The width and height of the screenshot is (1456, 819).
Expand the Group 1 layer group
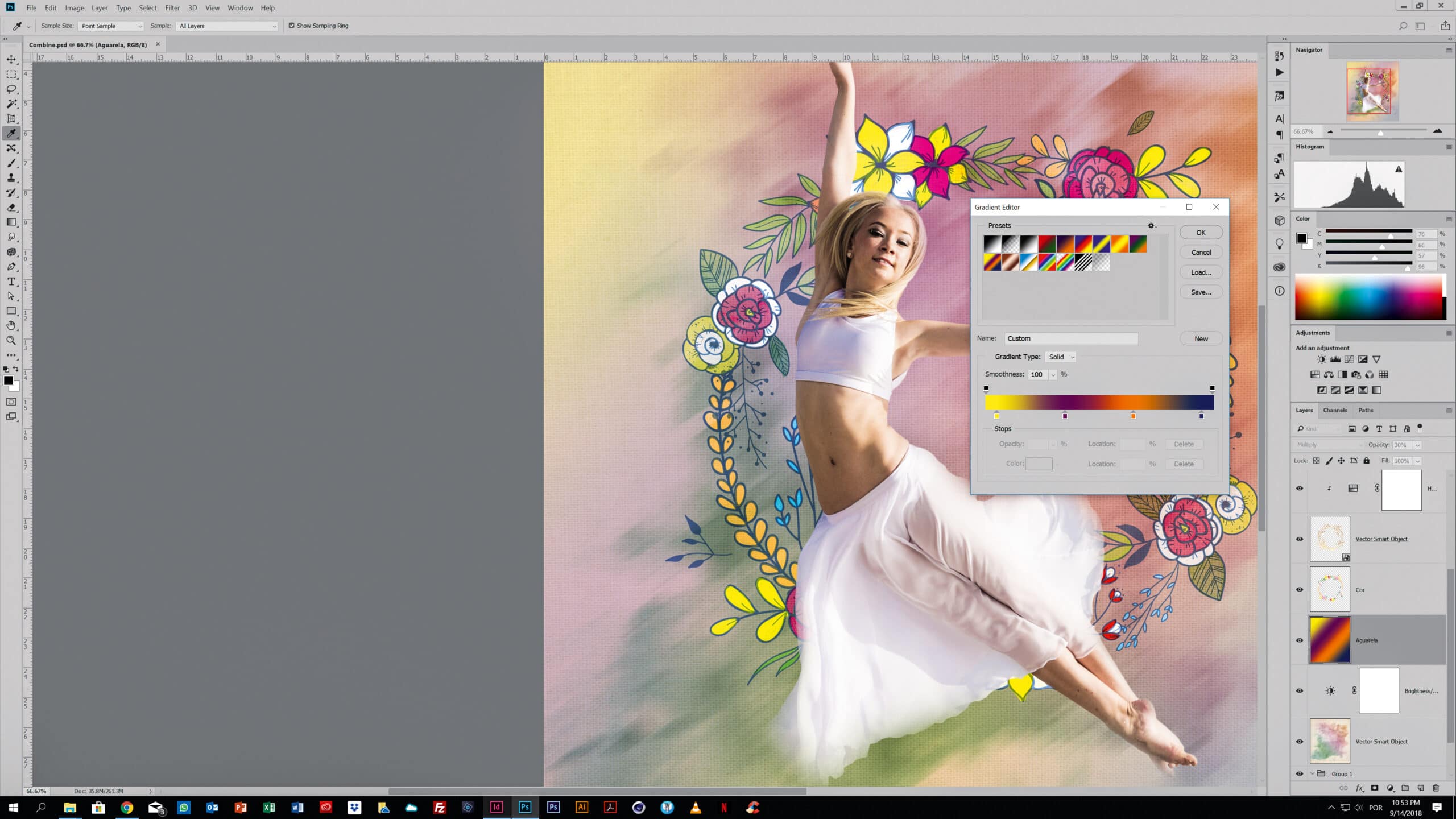click(1312, 773)
